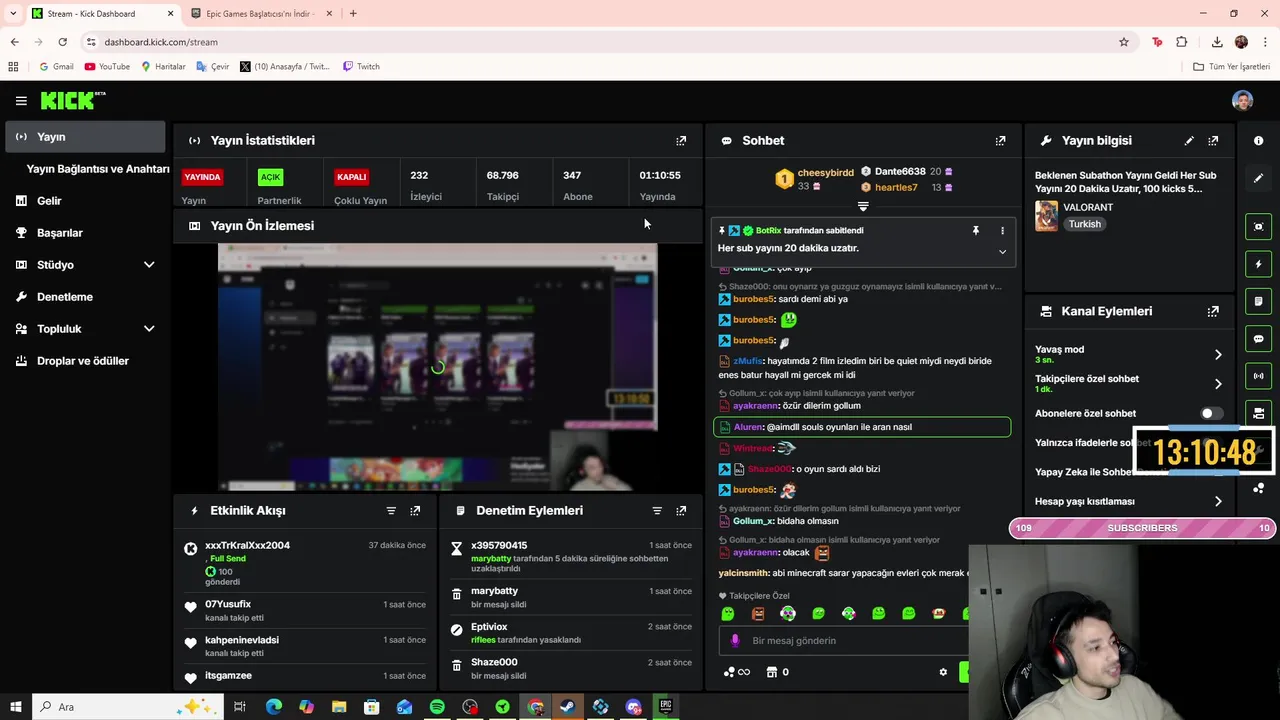
Task: Click microphone icon in message box
Action: tap(735, 640)
